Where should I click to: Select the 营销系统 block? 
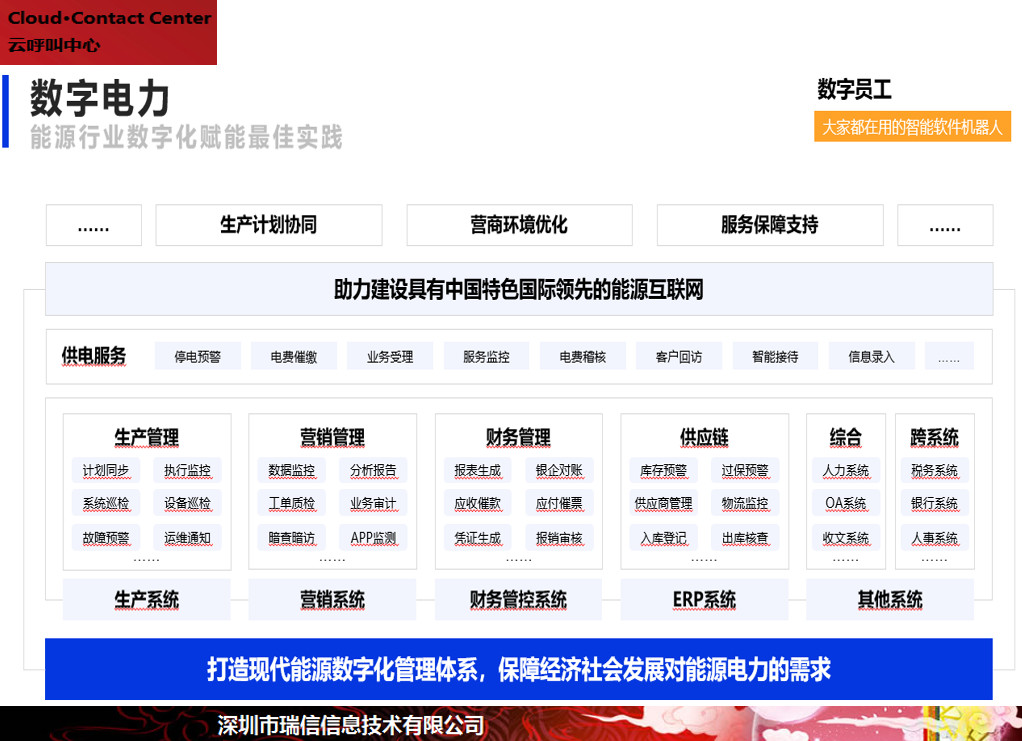pyautogui.click(x=332, y=600)
